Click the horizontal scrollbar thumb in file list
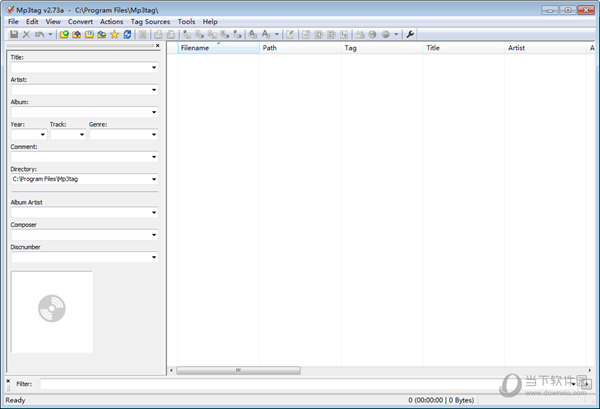 [238, 370]
